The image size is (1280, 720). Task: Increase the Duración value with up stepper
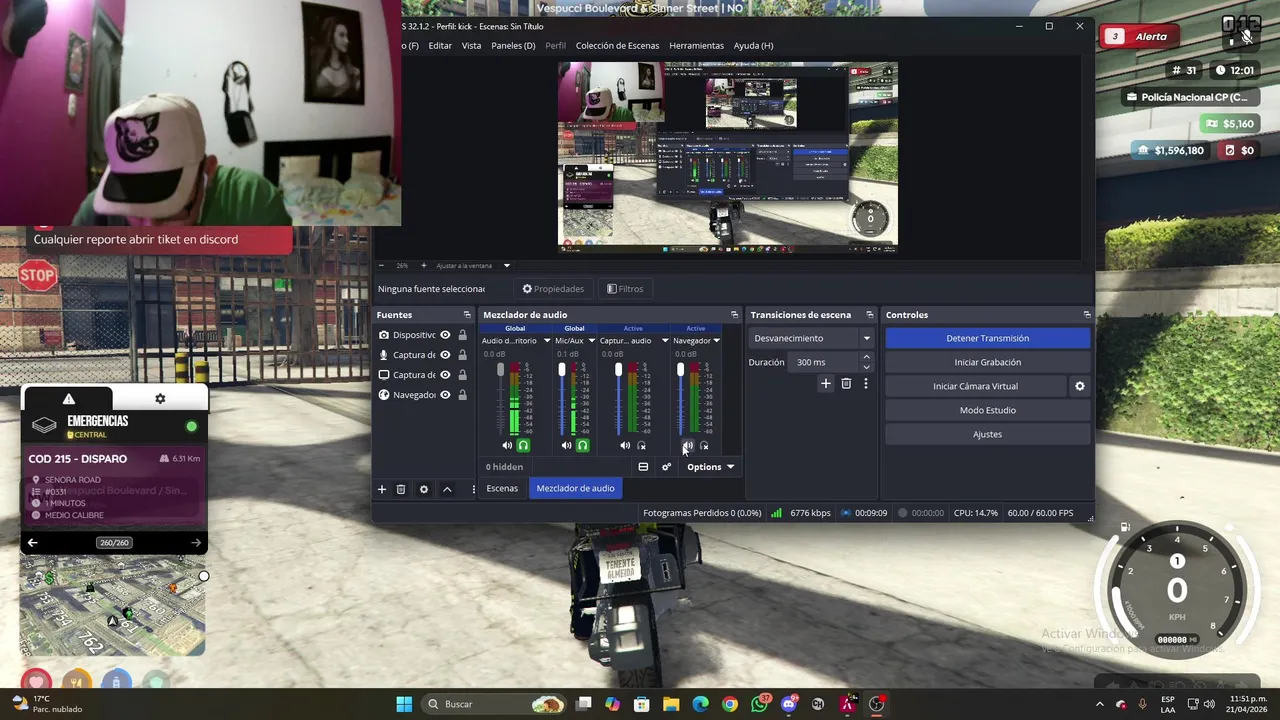point(866,357)
